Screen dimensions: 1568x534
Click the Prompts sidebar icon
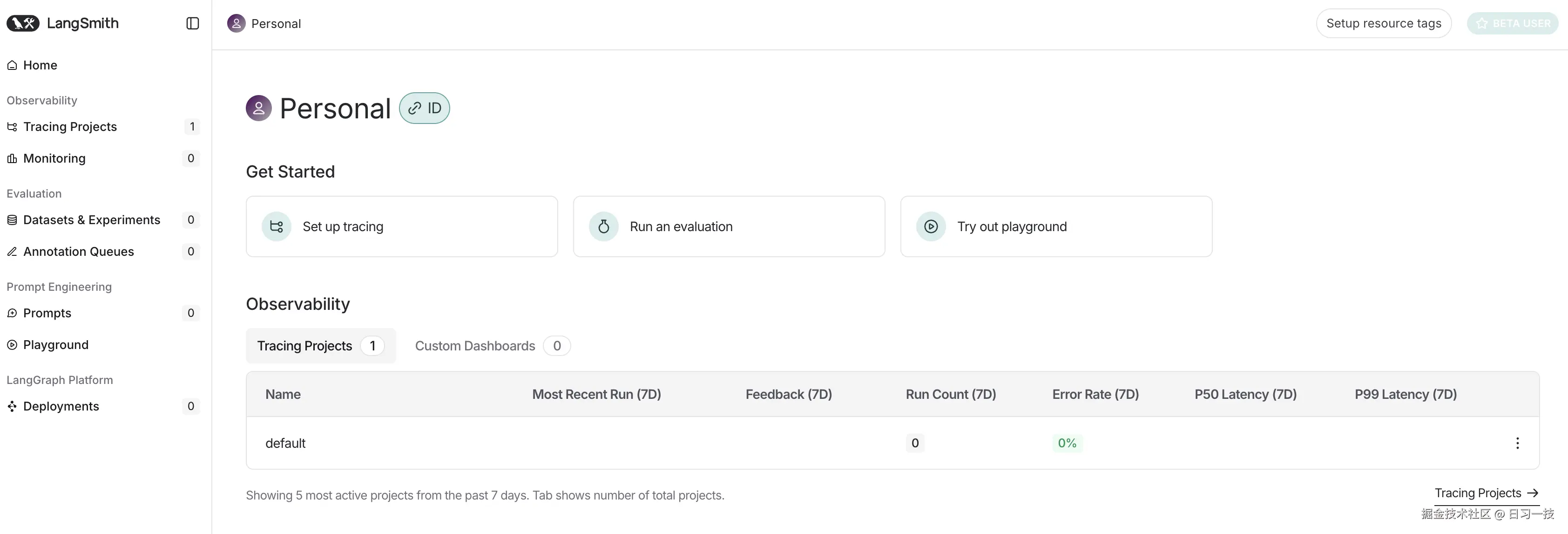tap(12, 313)
